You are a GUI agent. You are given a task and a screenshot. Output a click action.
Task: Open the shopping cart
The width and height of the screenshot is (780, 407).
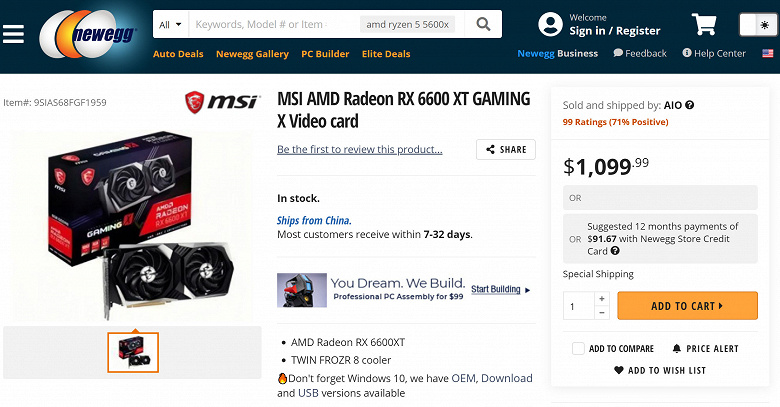tap(704, 25)
